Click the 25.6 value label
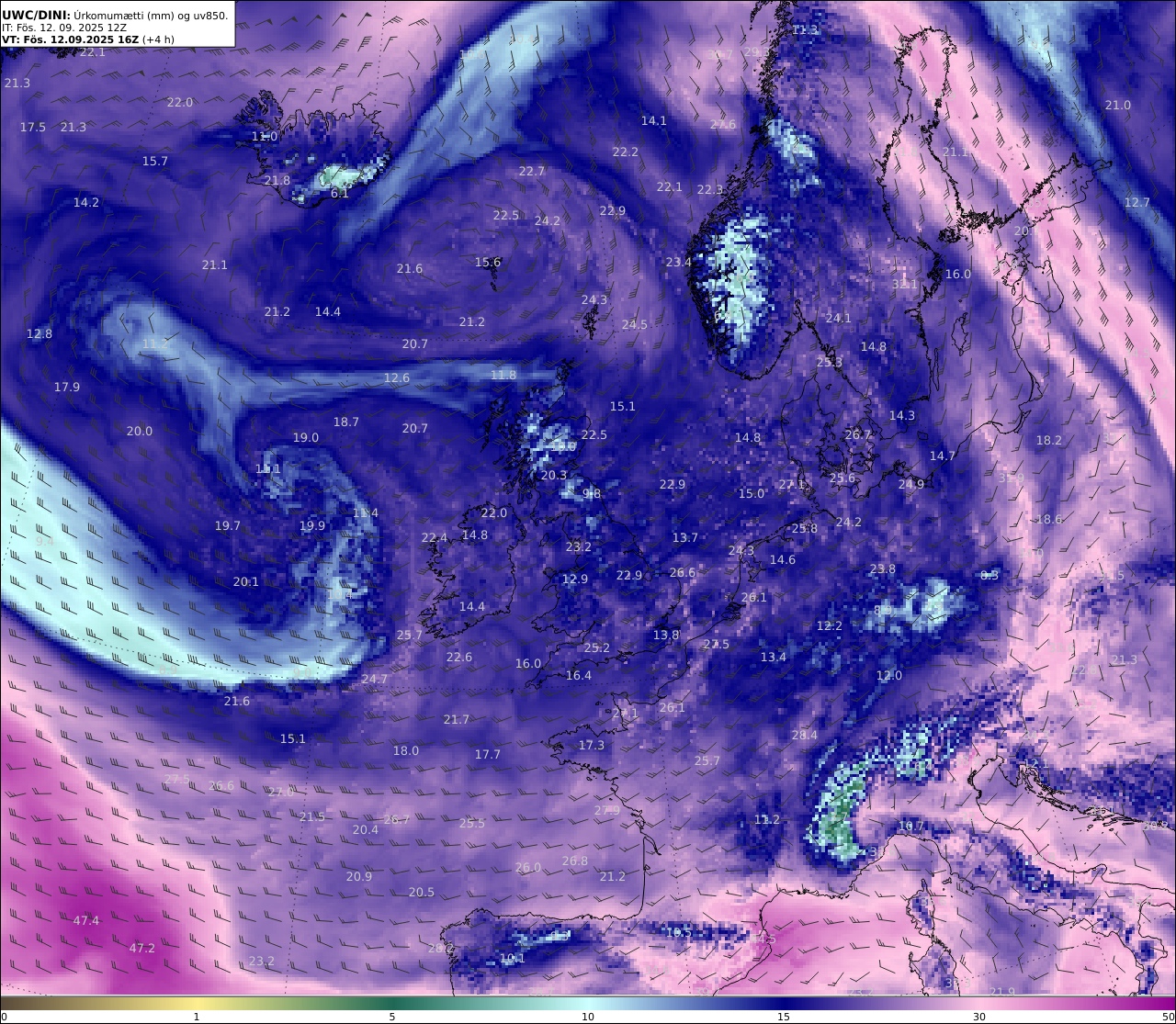 point(842,478)
